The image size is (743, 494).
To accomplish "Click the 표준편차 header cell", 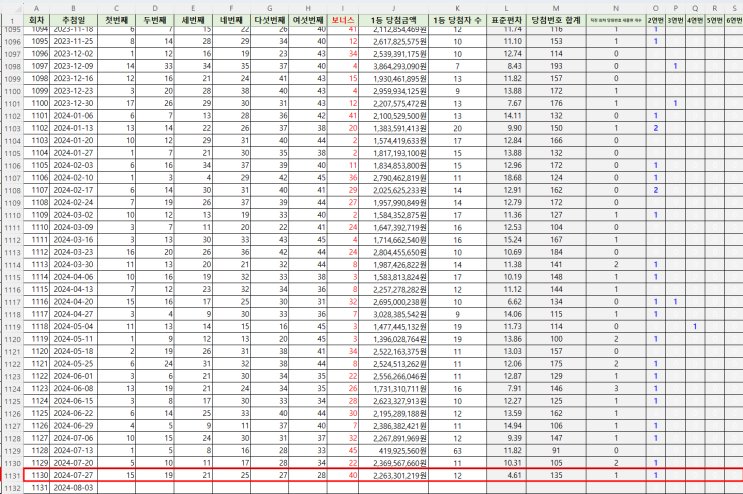I will 506,20.
